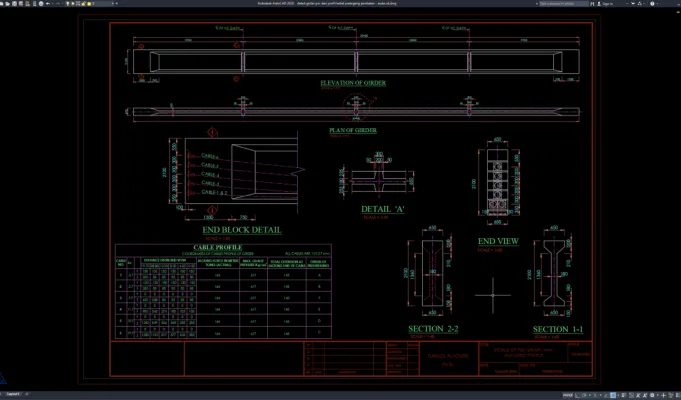Toggle the layer on/off lightbulb icon

[68, 3]
